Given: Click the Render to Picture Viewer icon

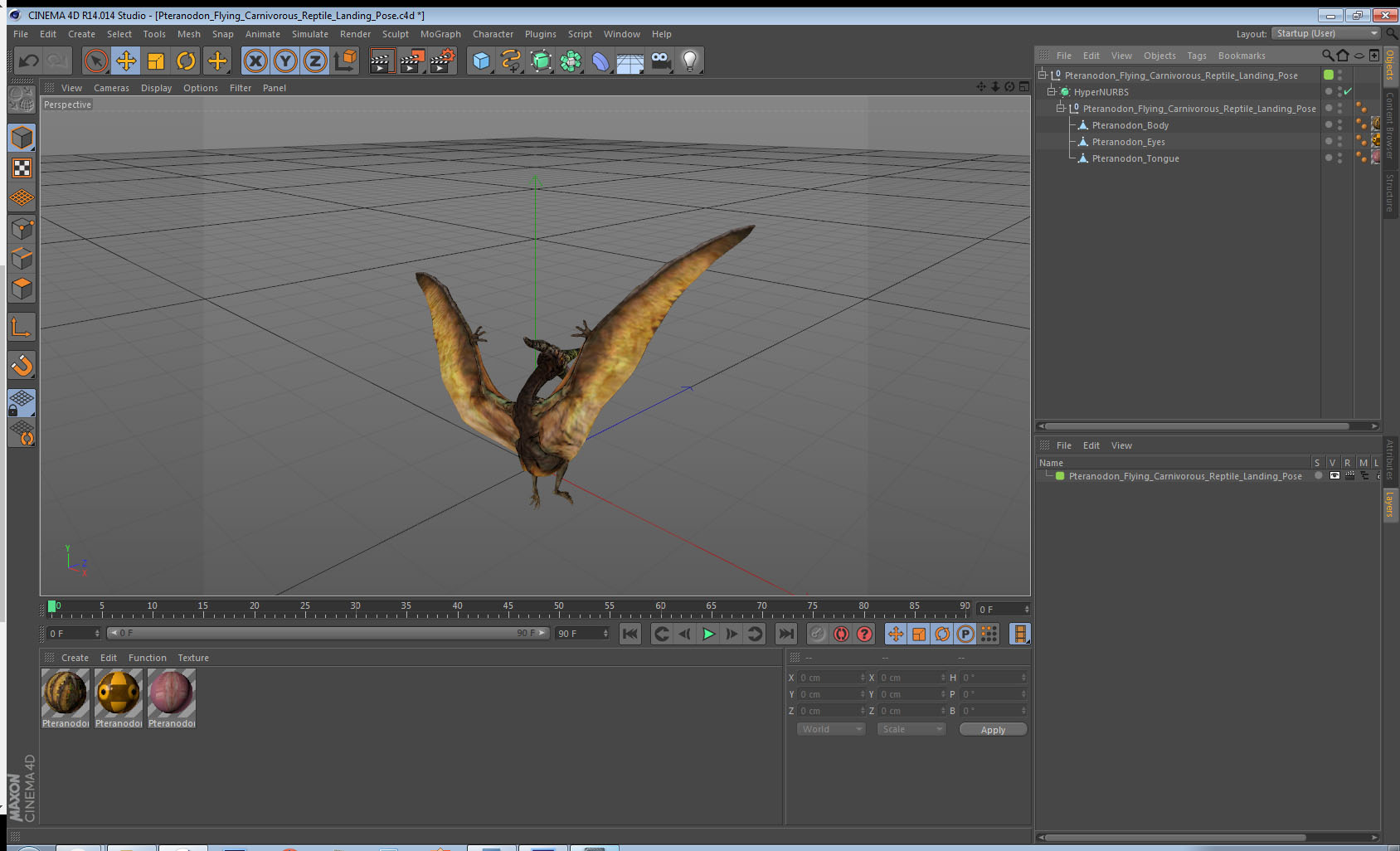Looking at the screenshot, I should pyautogui.click(x=411, y=61).
